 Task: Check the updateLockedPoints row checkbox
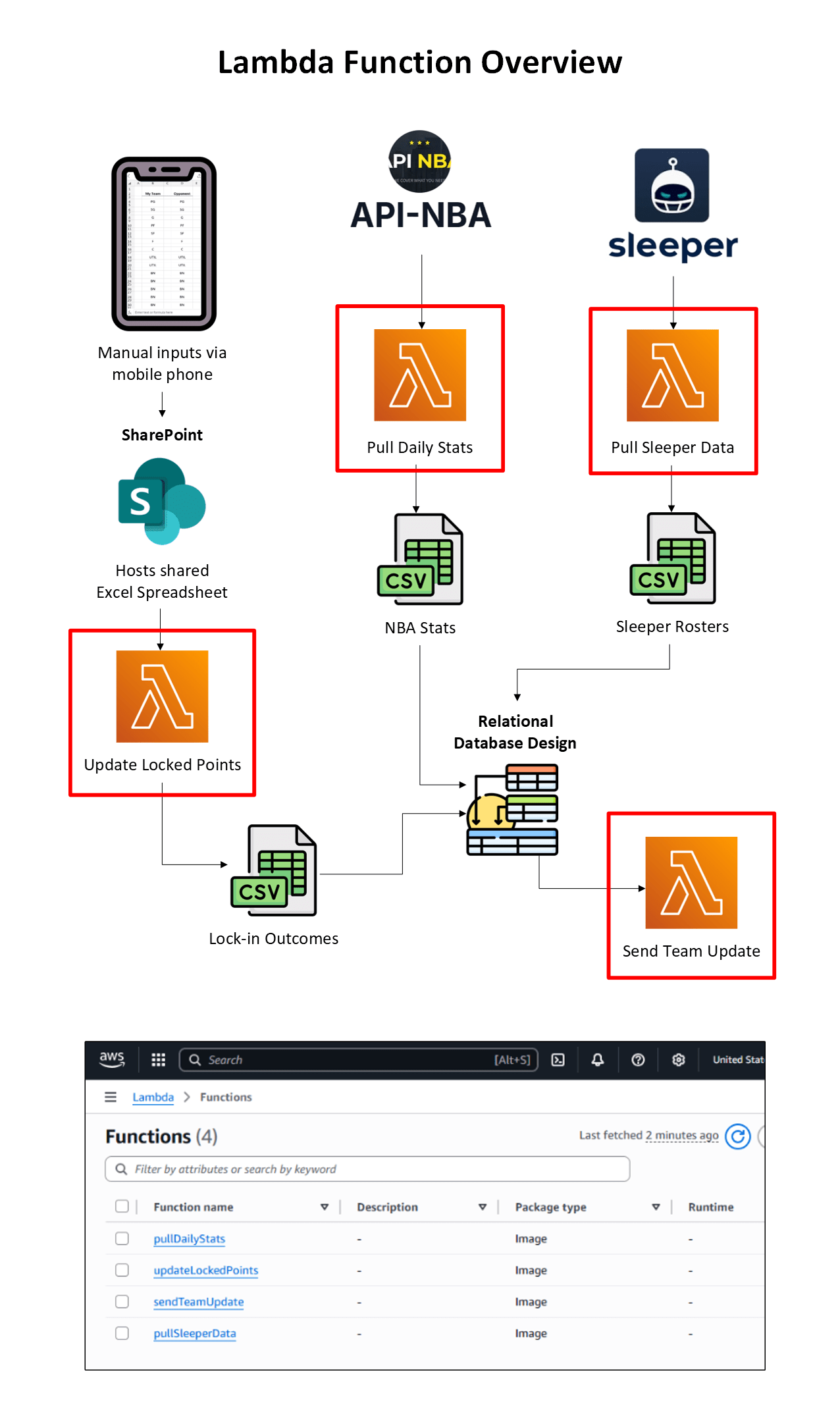pyautogui.click(x=122, y=1270)
